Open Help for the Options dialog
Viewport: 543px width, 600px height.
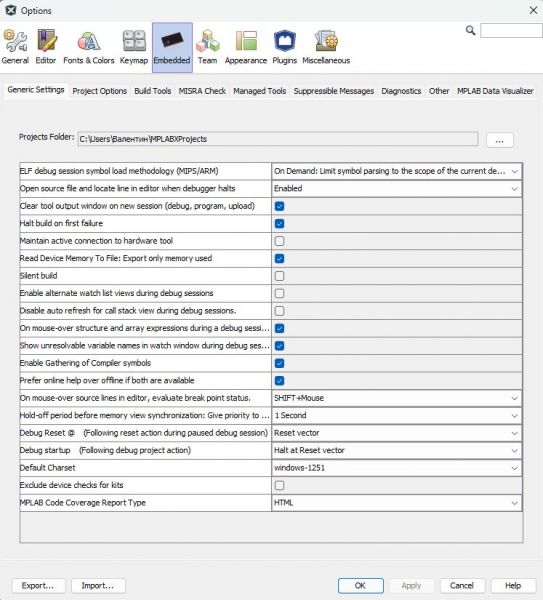click(513, 585)
